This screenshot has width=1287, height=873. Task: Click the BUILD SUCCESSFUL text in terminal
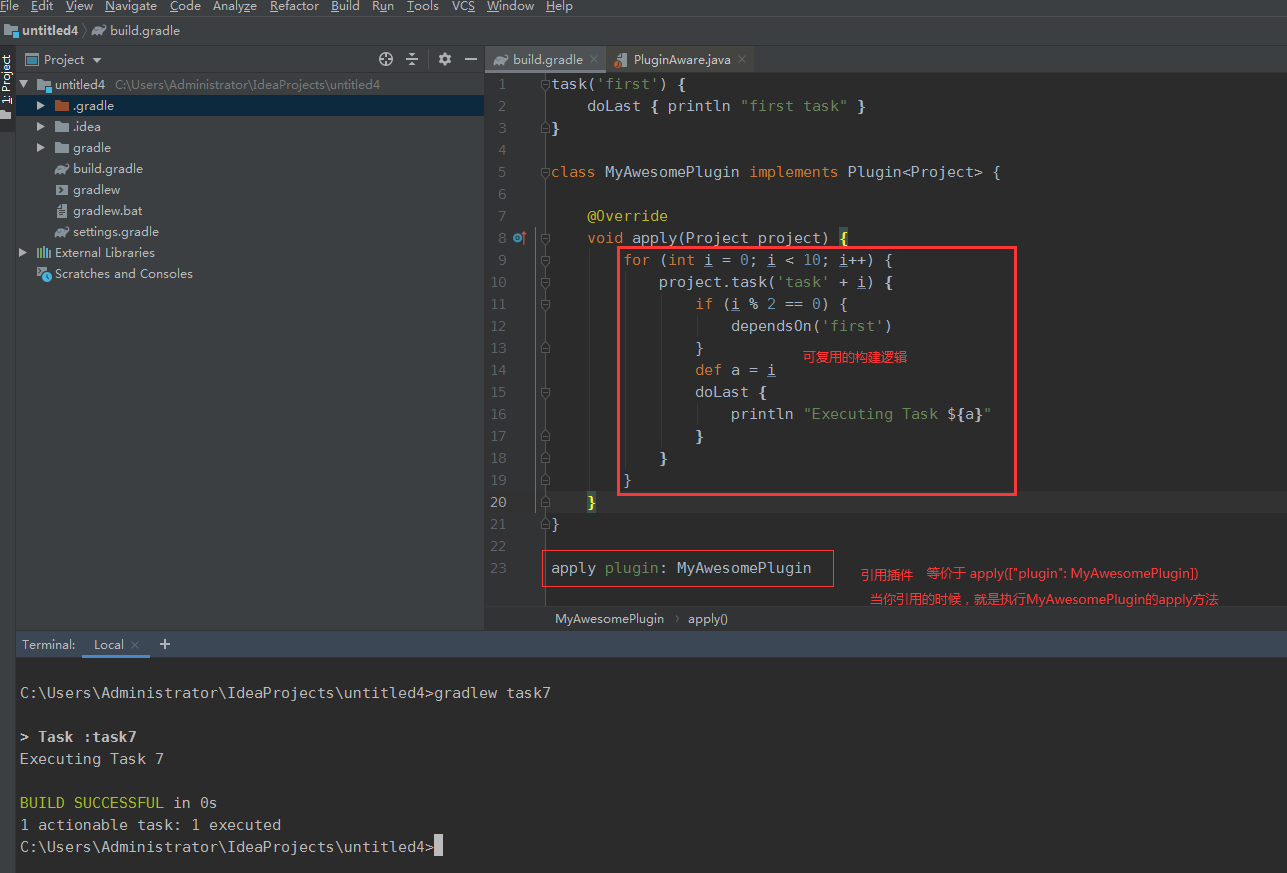(92, 803)
